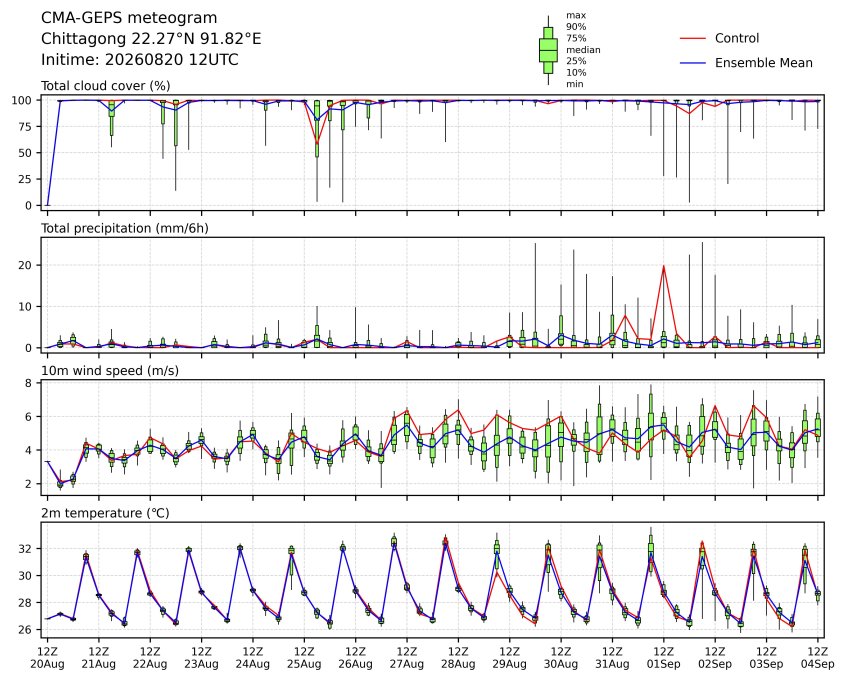Image resolution: width=846 pixels, height=681 pixels.
Task: Select the Control legend label
Action: pyautogui.click(x=736, y=38)
